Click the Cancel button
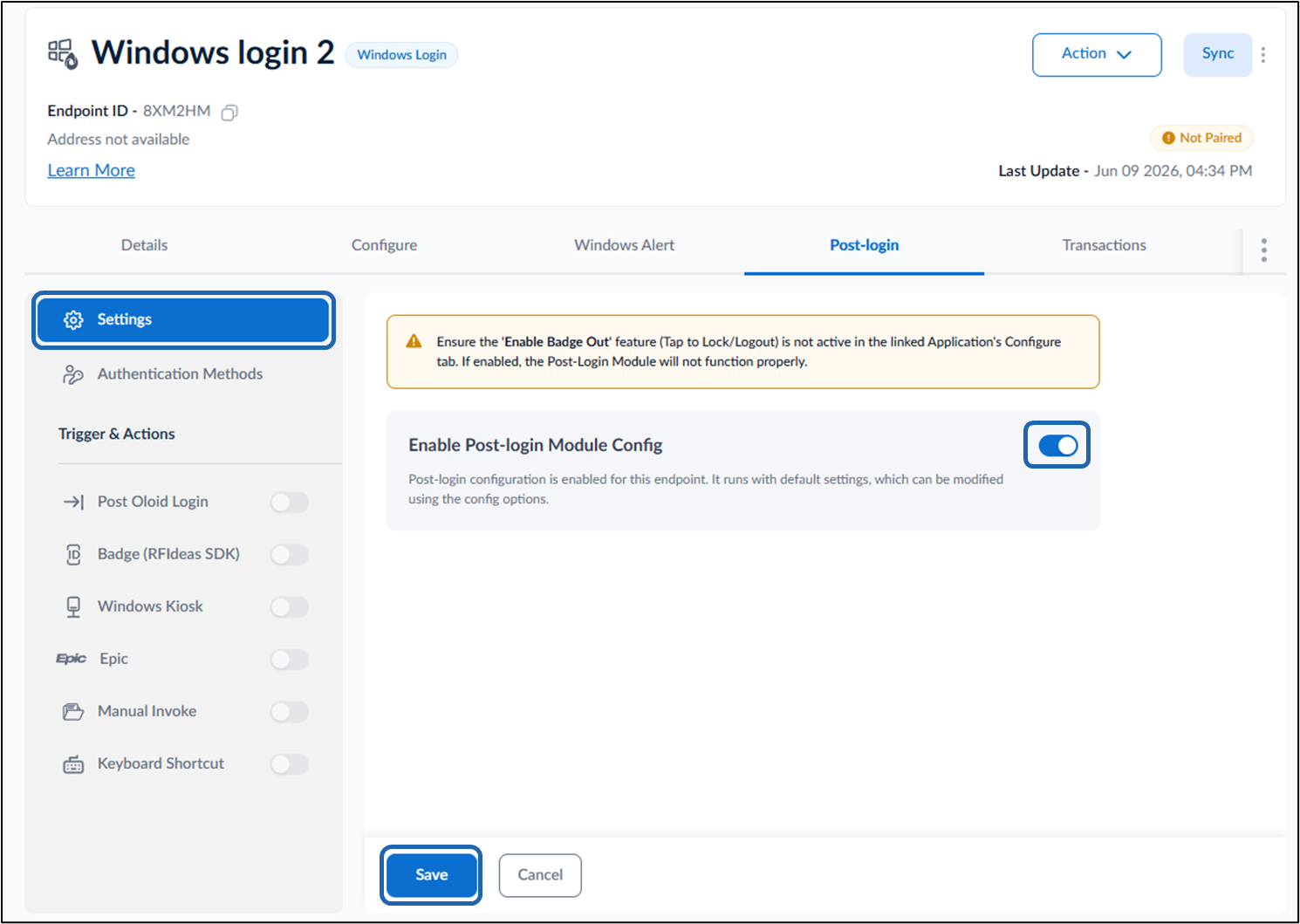Image resolution: width=1300 pixels, height=924 pixels. pyautogui.click(x=540, y=875)
